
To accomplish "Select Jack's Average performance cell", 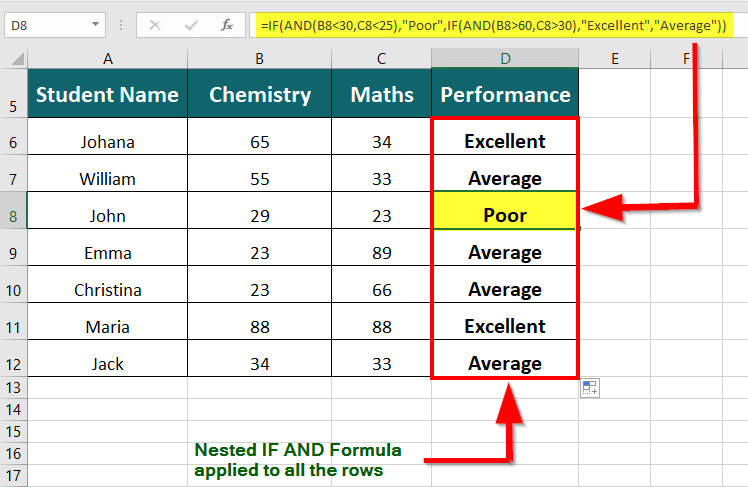I will click(x=505, y=359).
